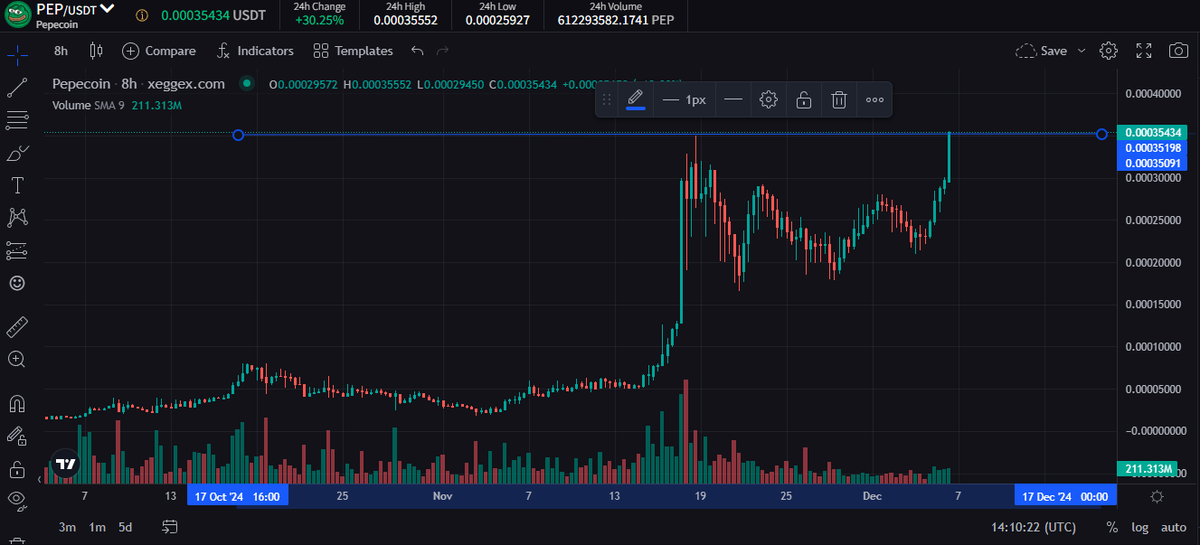This screenshot has height=545, width=1200.
Task: Select the 3m date range
Action: pos(67,527)
